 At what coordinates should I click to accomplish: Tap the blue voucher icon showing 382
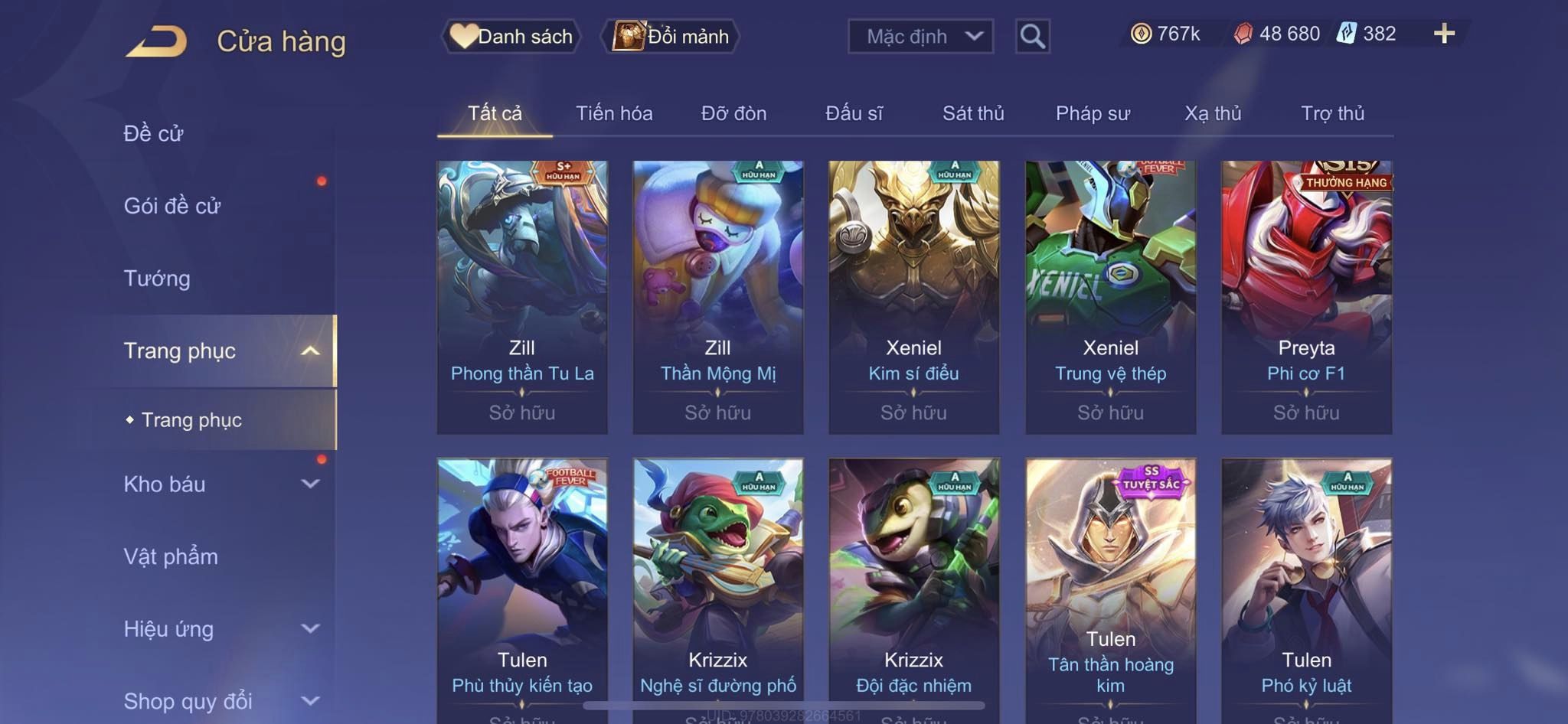coord(1347,34)
